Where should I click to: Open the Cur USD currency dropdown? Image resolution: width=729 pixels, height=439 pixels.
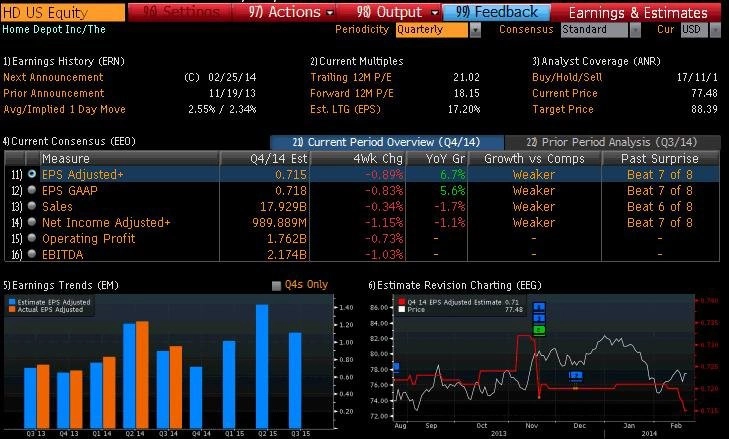click(x=701, y=30)
